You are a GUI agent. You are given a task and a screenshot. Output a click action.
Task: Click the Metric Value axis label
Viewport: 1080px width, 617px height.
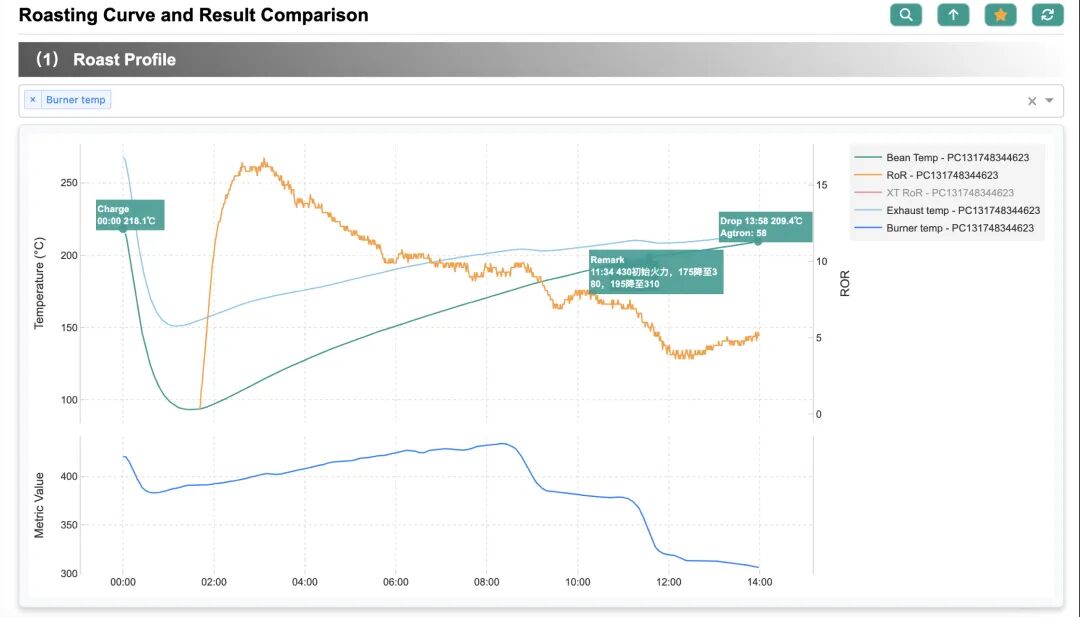coord(39,505)
